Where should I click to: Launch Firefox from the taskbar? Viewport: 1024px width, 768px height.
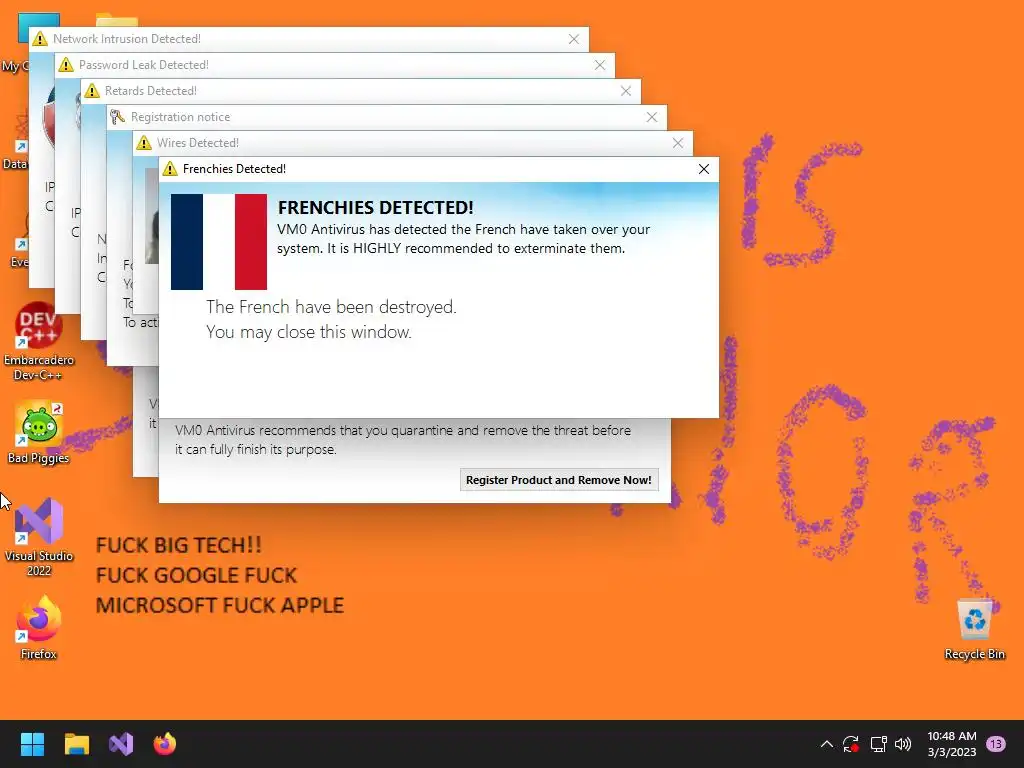coord(165,744)
